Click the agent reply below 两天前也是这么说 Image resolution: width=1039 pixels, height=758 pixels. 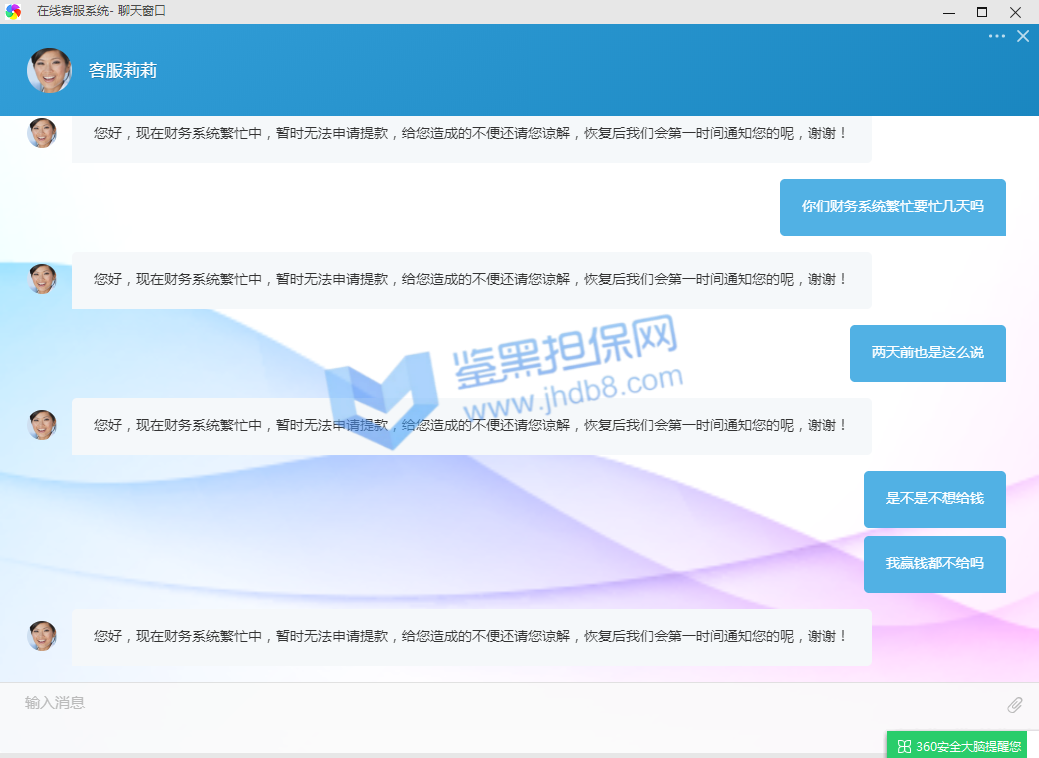coord(471,426)
